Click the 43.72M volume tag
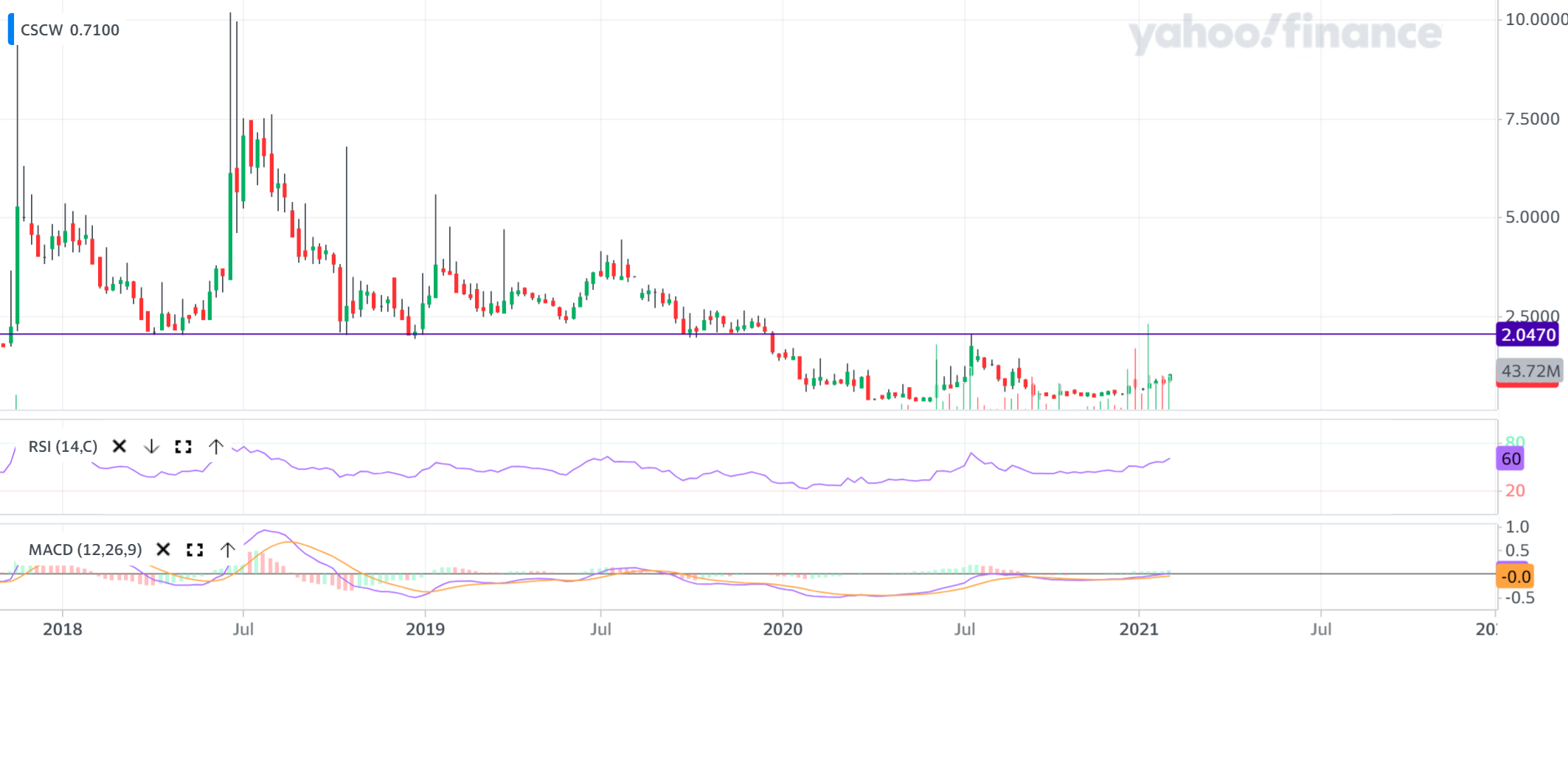1568x760 pixels. pyautogui.click(x=1530, y=371)
